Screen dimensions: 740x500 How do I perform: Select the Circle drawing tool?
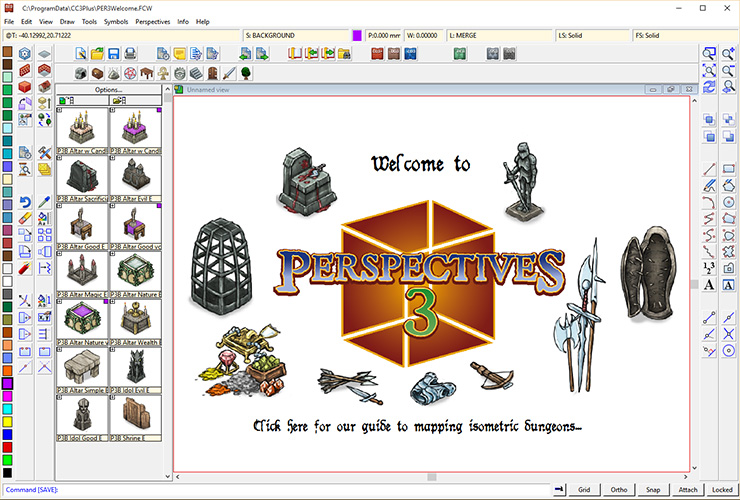729,203
